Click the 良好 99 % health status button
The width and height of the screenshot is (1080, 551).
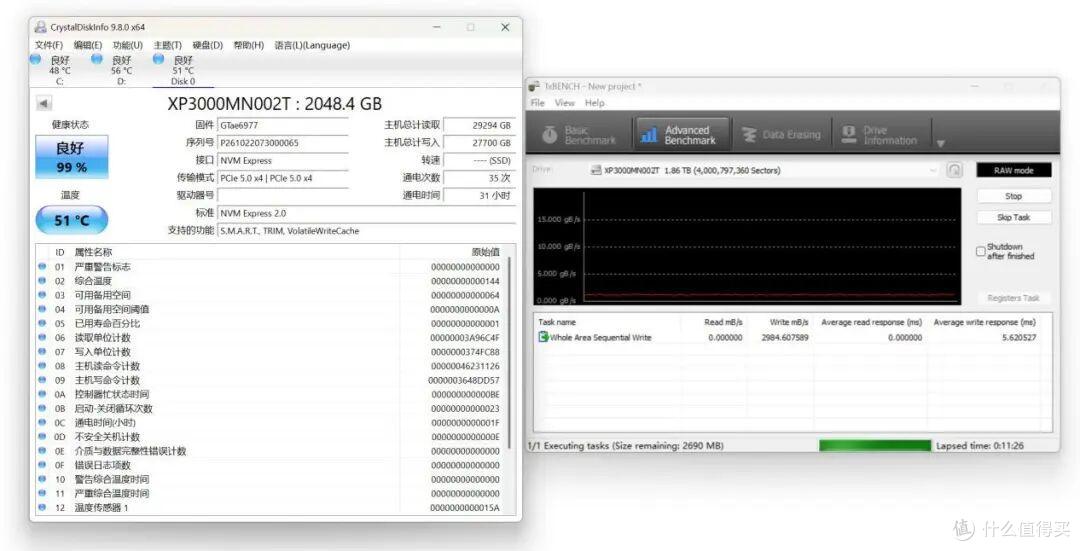(72, 157)
